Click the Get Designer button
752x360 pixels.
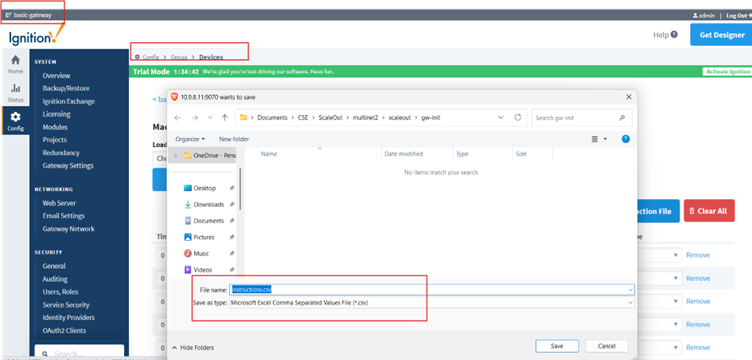tap(721, 35)
